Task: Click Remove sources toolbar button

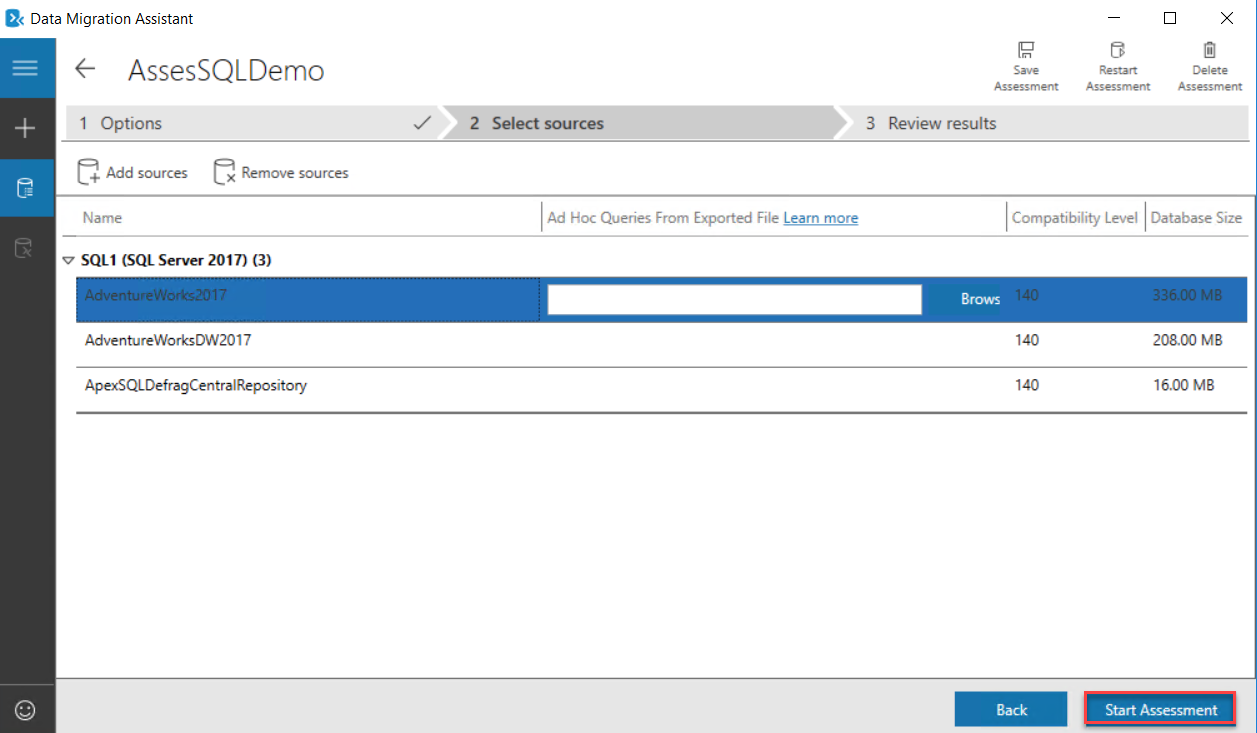Action: click(x=281, y=172)
